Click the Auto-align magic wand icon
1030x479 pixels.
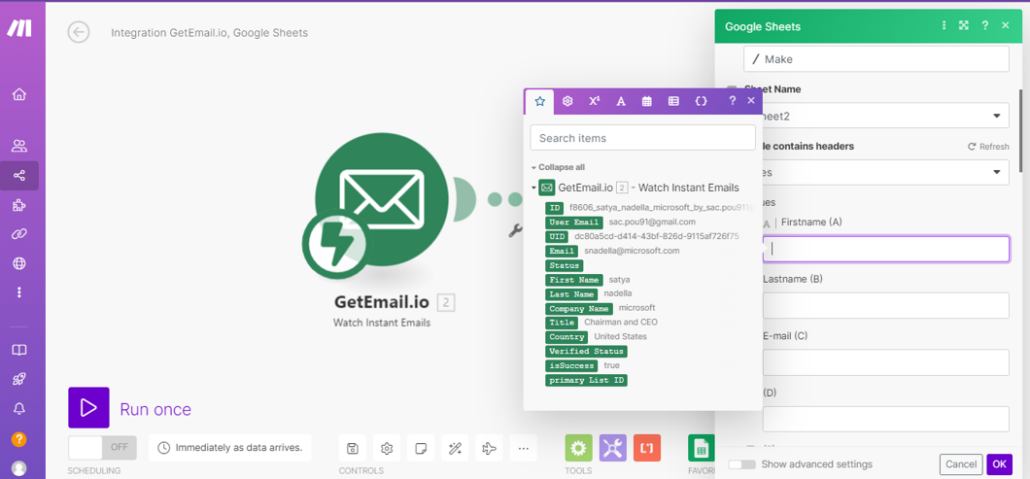click(455, 448)
